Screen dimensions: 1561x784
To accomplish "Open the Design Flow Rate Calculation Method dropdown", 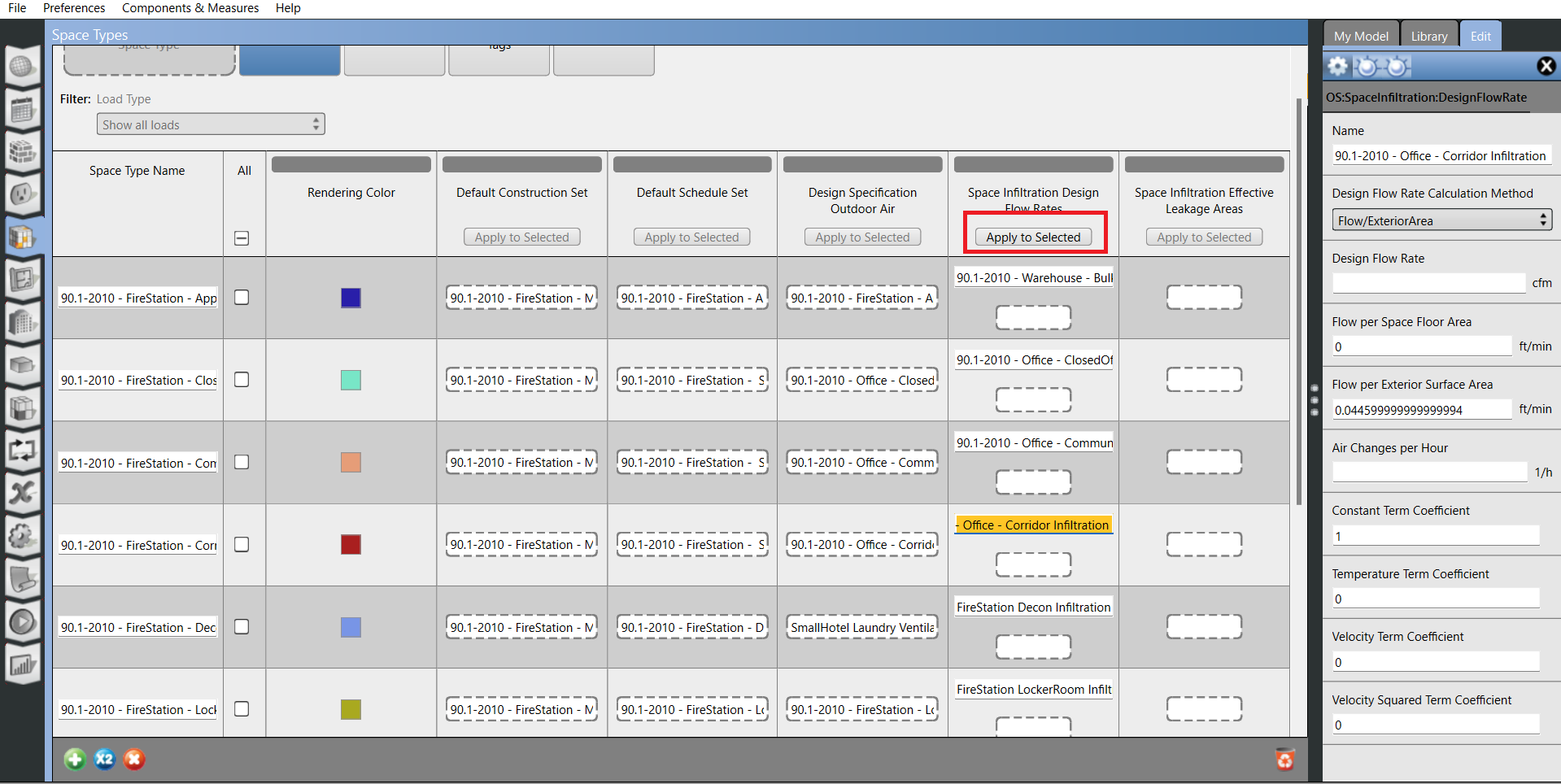I will 1441,220.
